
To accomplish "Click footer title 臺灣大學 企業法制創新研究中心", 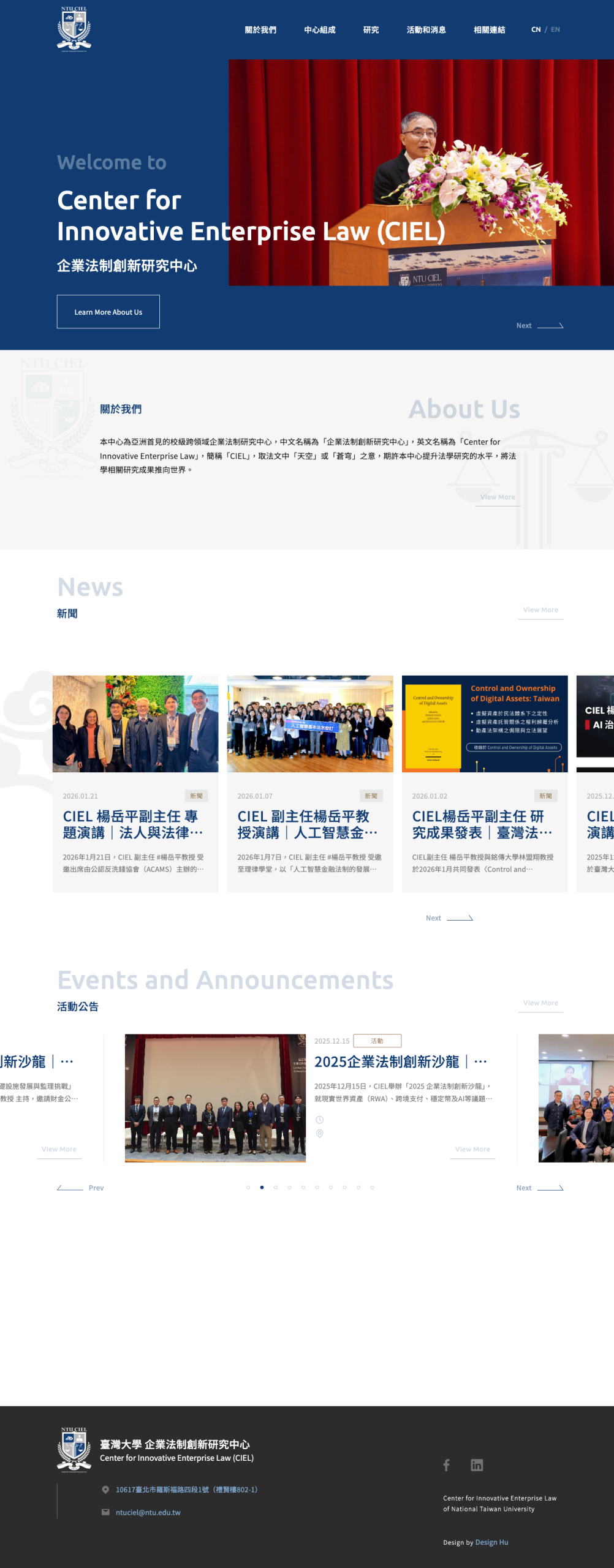I will pos(175,1444).
